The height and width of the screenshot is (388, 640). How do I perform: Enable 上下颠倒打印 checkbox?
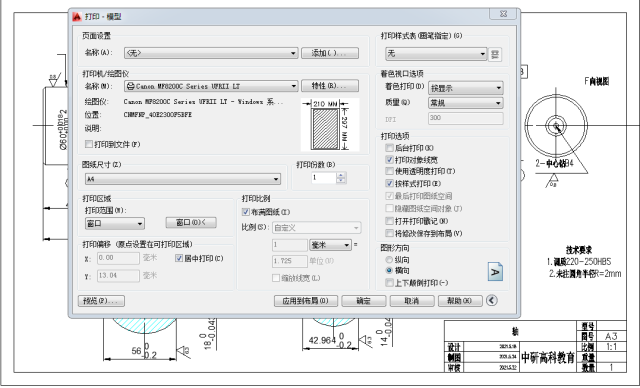point(389,283)
